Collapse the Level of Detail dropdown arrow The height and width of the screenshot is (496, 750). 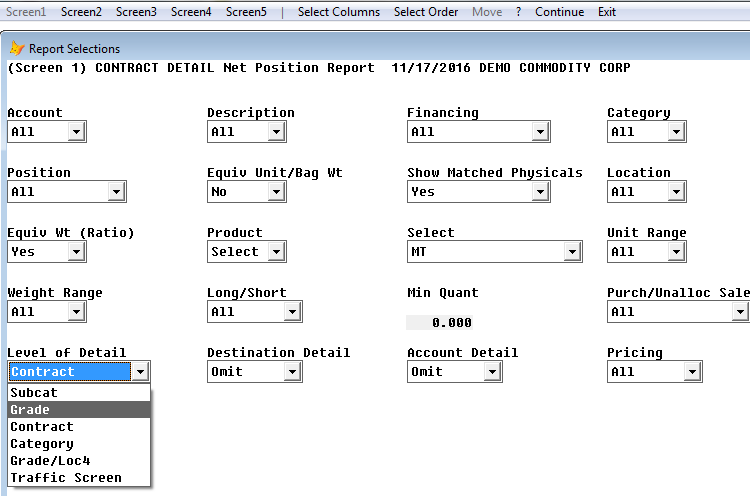click(140, 372)
